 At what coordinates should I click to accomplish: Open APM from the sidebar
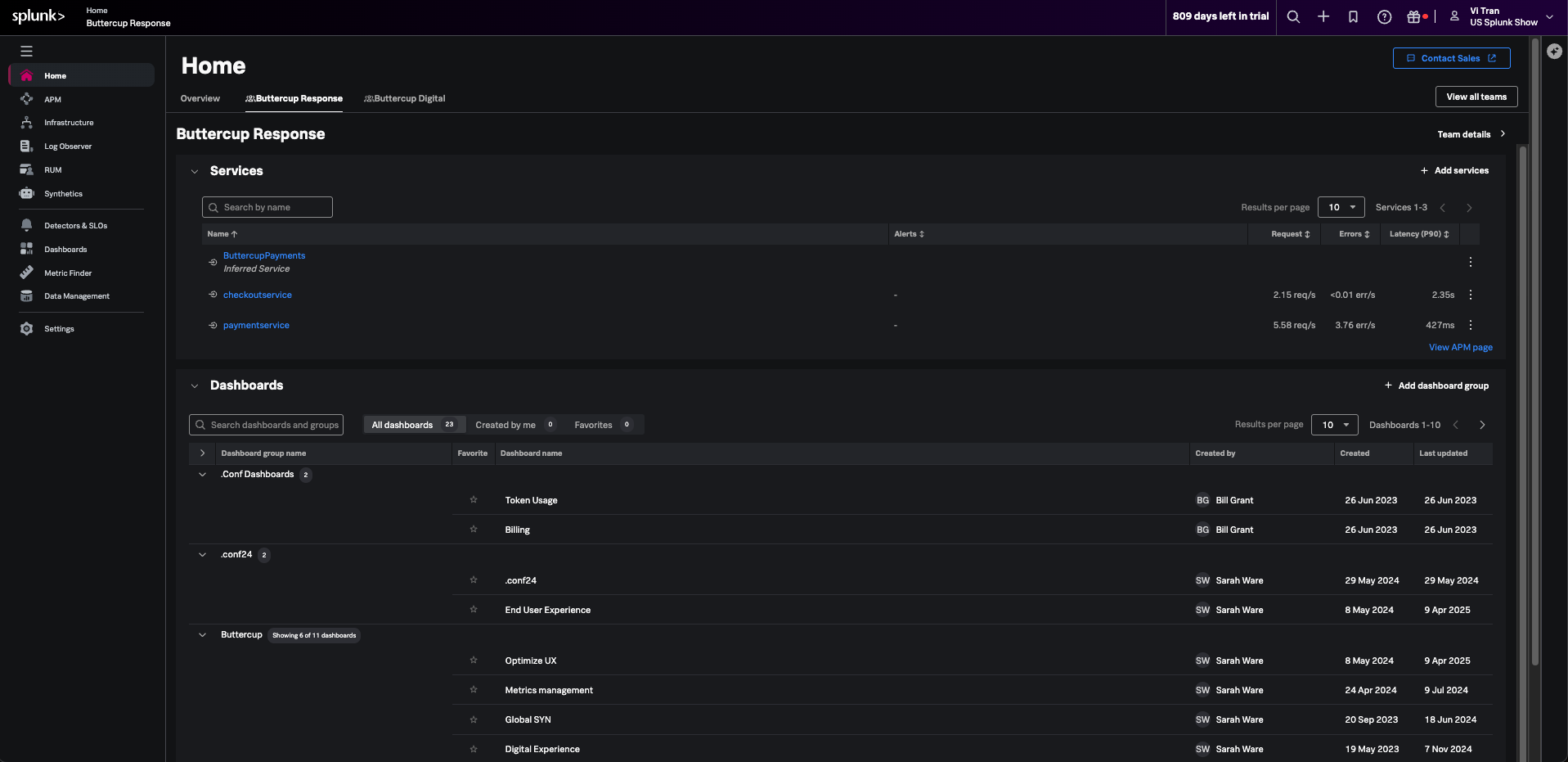52,99
